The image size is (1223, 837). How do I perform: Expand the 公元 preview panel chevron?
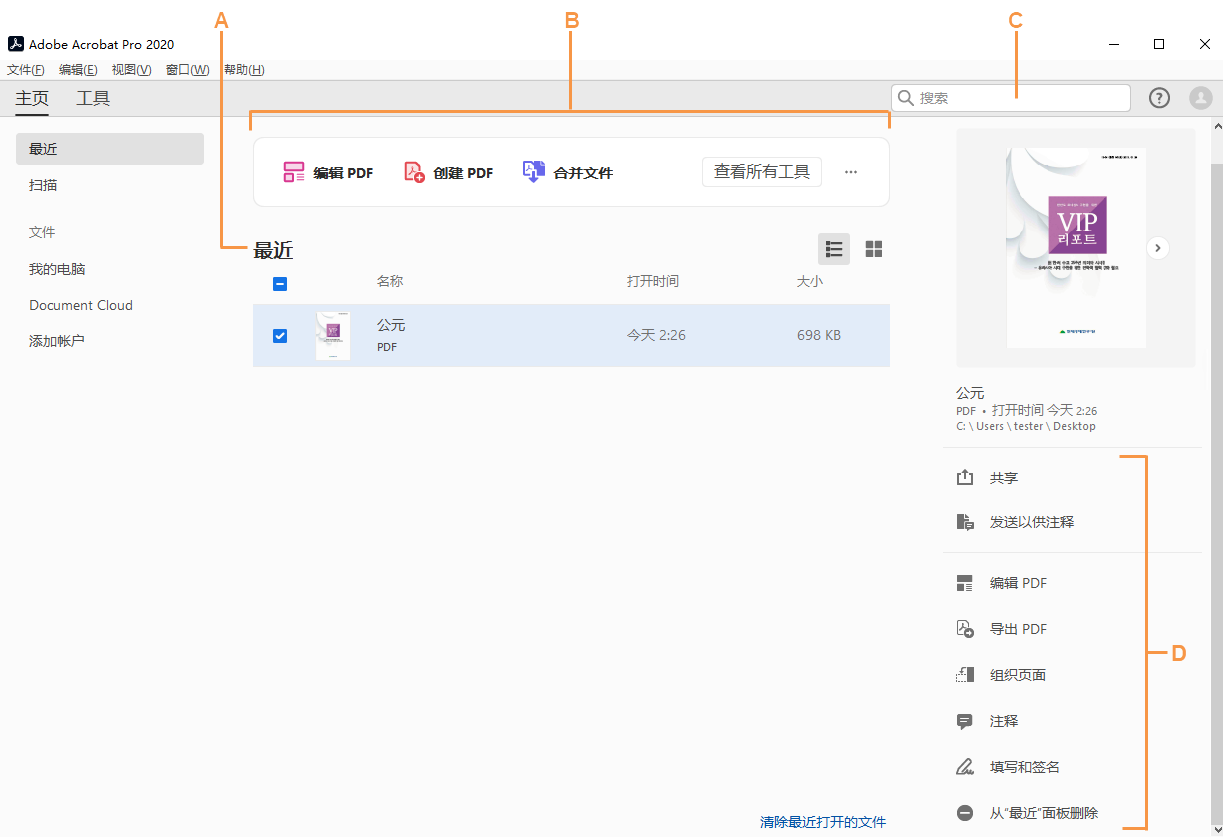[x=1157, y=247]
